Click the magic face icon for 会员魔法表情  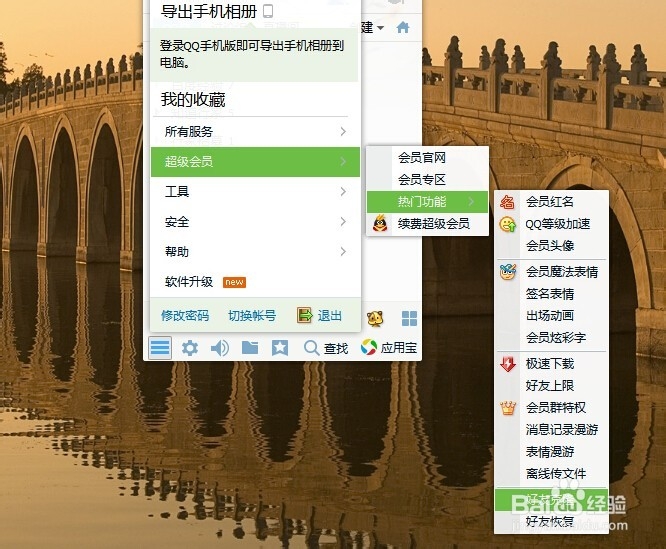click(508, 272)
